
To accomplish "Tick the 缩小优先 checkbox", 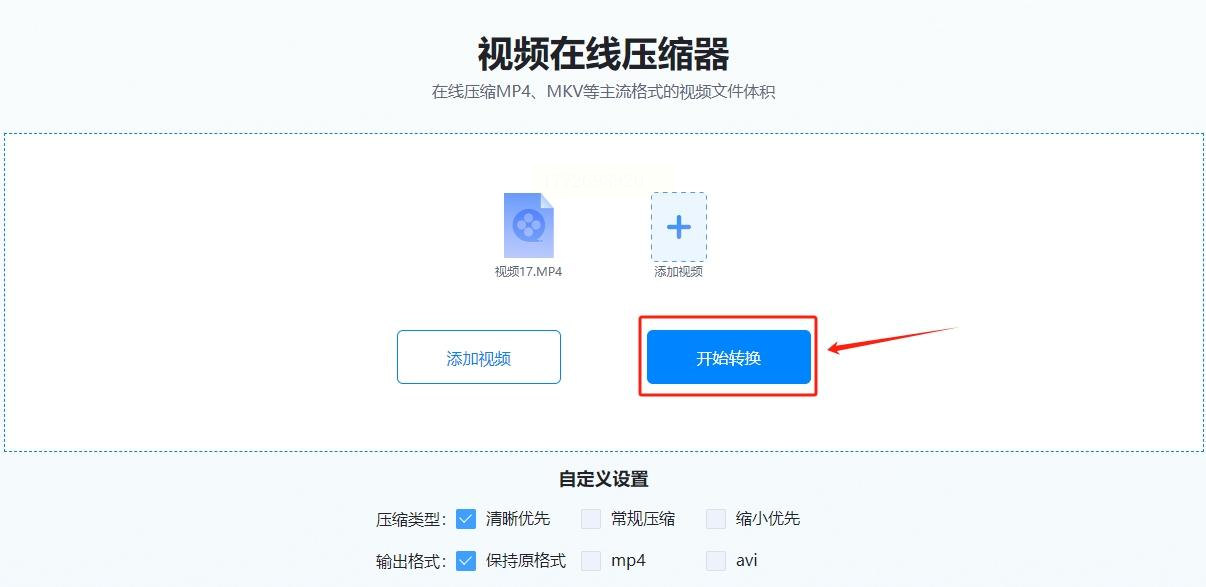I will pyautogui.click(x=716, y=519).
